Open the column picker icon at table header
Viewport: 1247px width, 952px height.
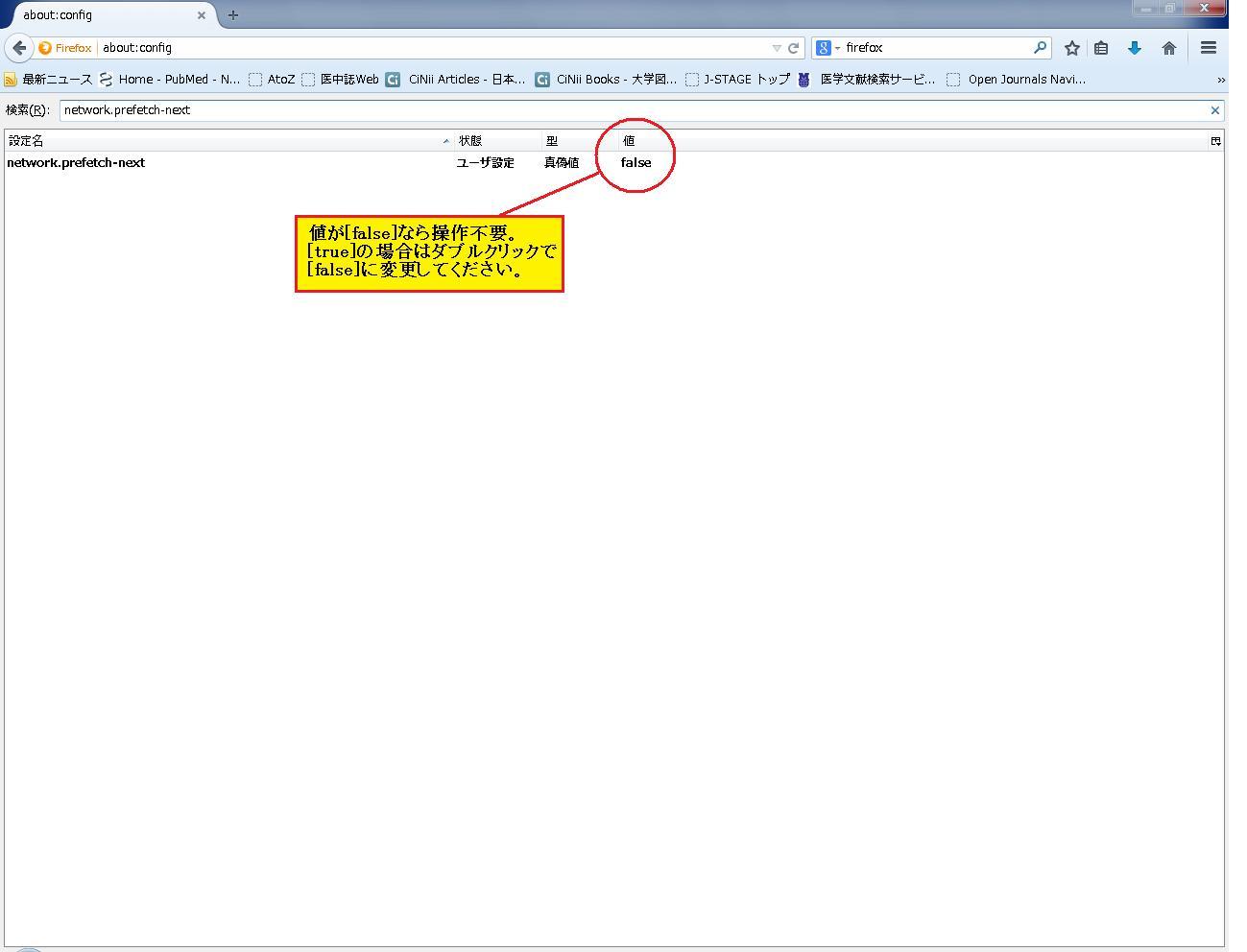[1215, 141]
